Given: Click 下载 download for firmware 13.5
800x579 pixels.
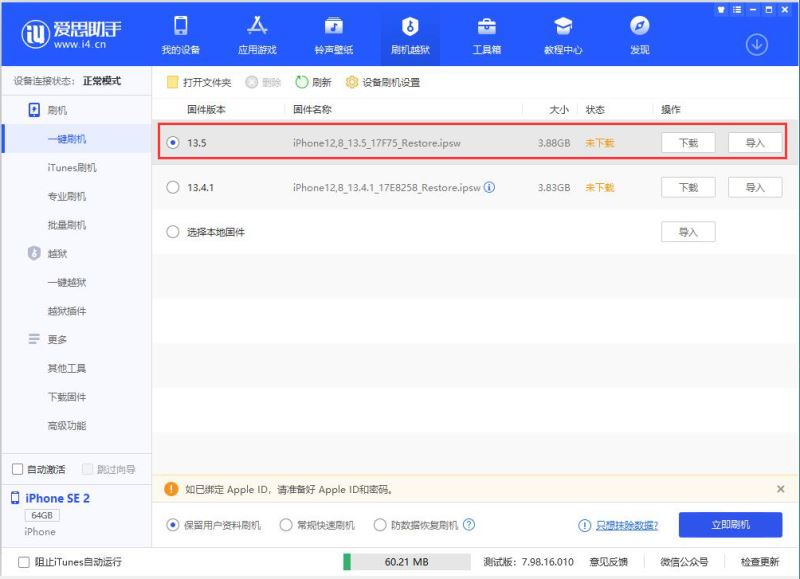Looking at the screenshot, I should coord(688,143).
